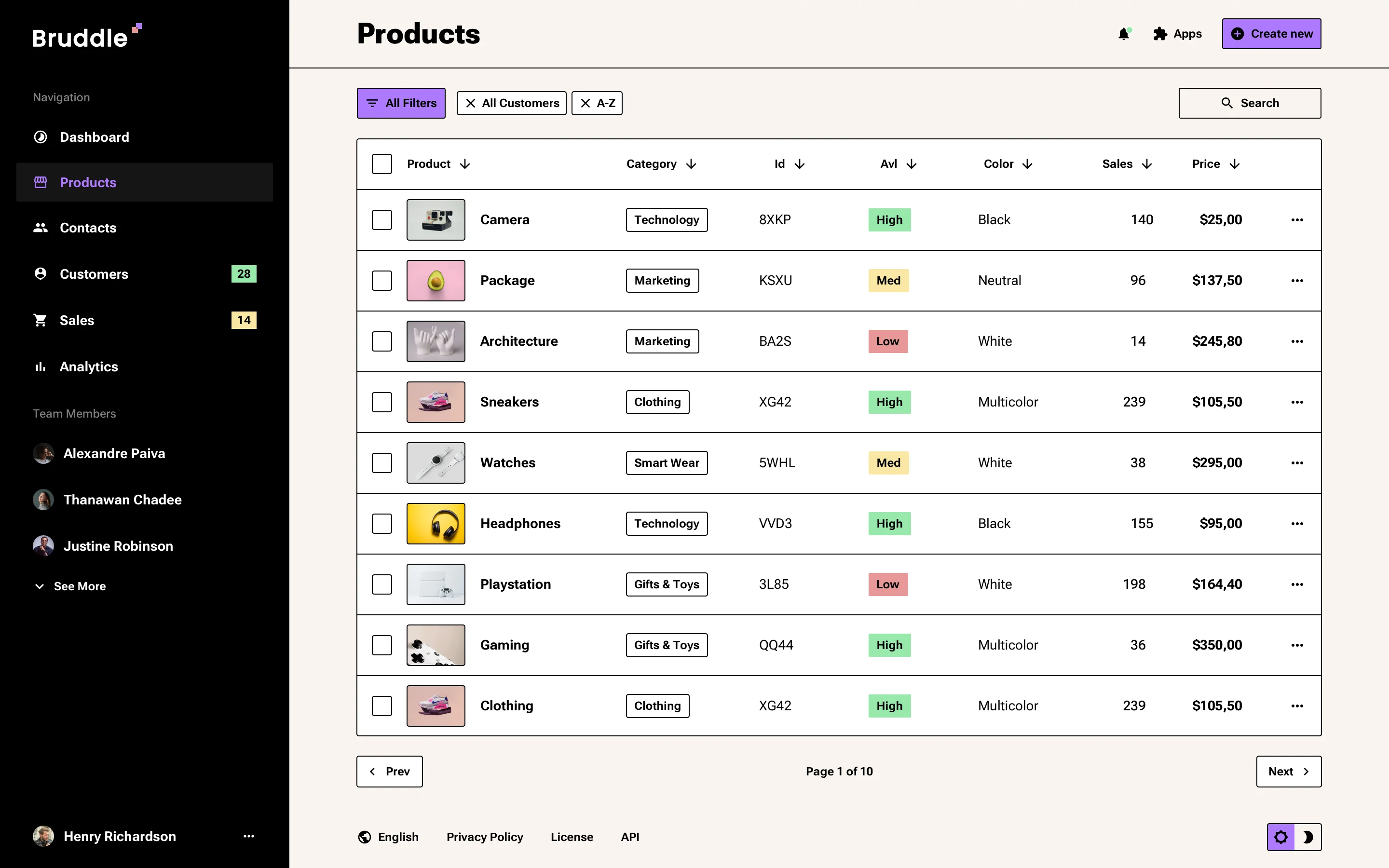Check the select-all checkbox in table header
Image resolution: width=1389 pixels, height=868 pixels.
tap(381, 163)
